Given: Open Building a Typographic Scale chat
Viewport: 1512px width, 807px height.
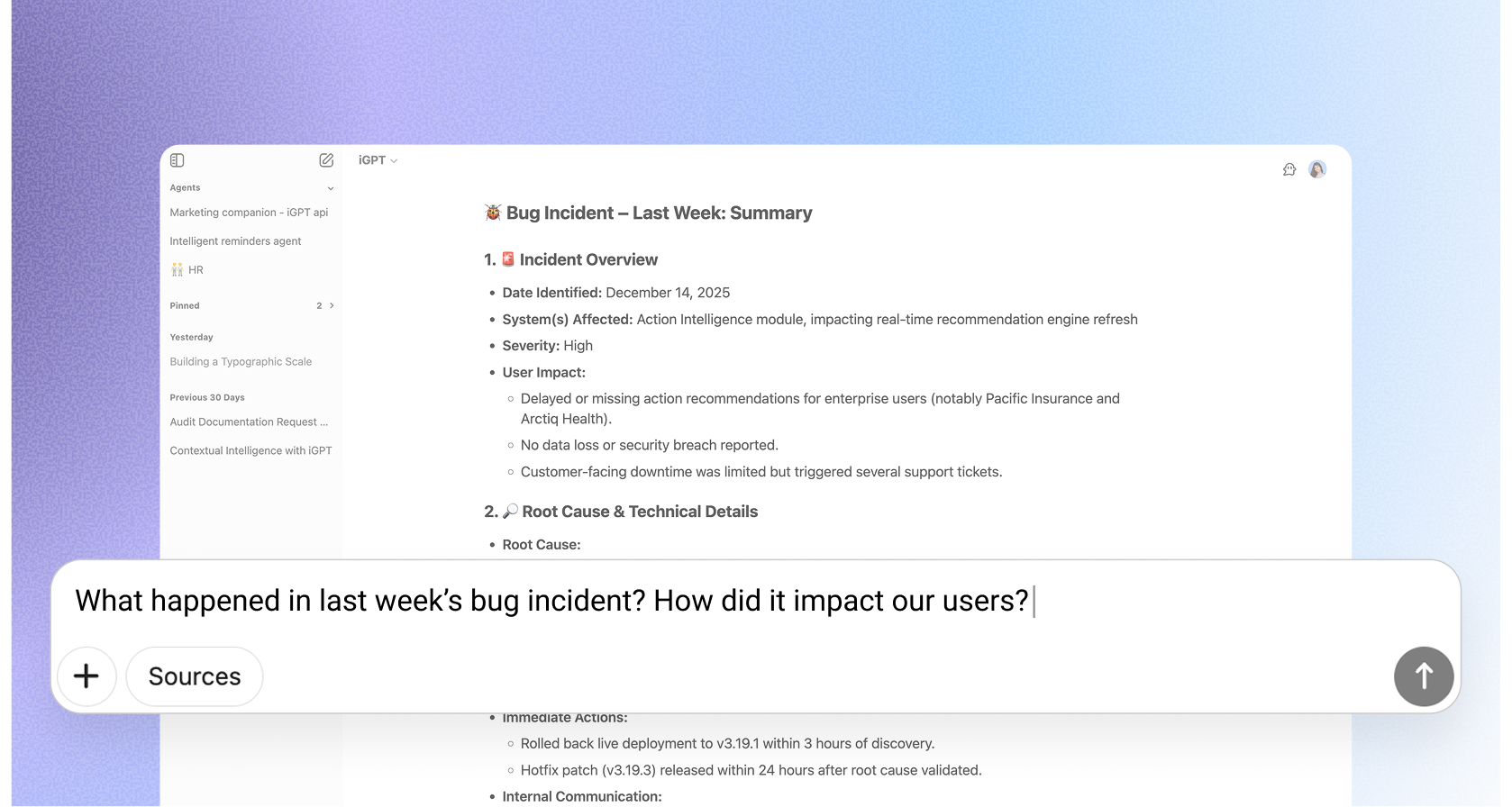Looking at the screenshot, I should (x=241, y=362).
